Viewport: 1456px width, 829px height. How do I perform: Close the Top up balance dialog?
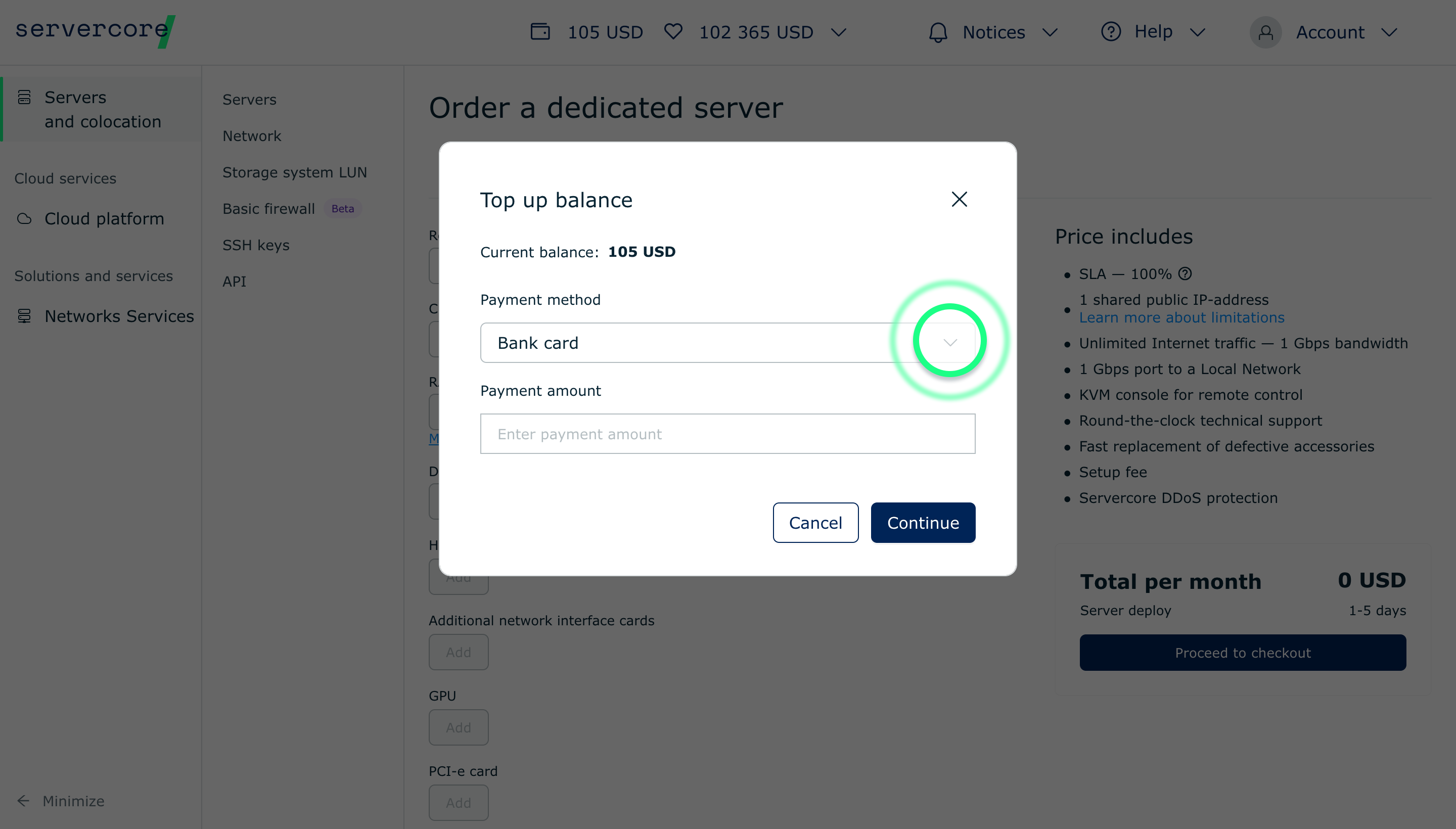(x=959, y=199)
